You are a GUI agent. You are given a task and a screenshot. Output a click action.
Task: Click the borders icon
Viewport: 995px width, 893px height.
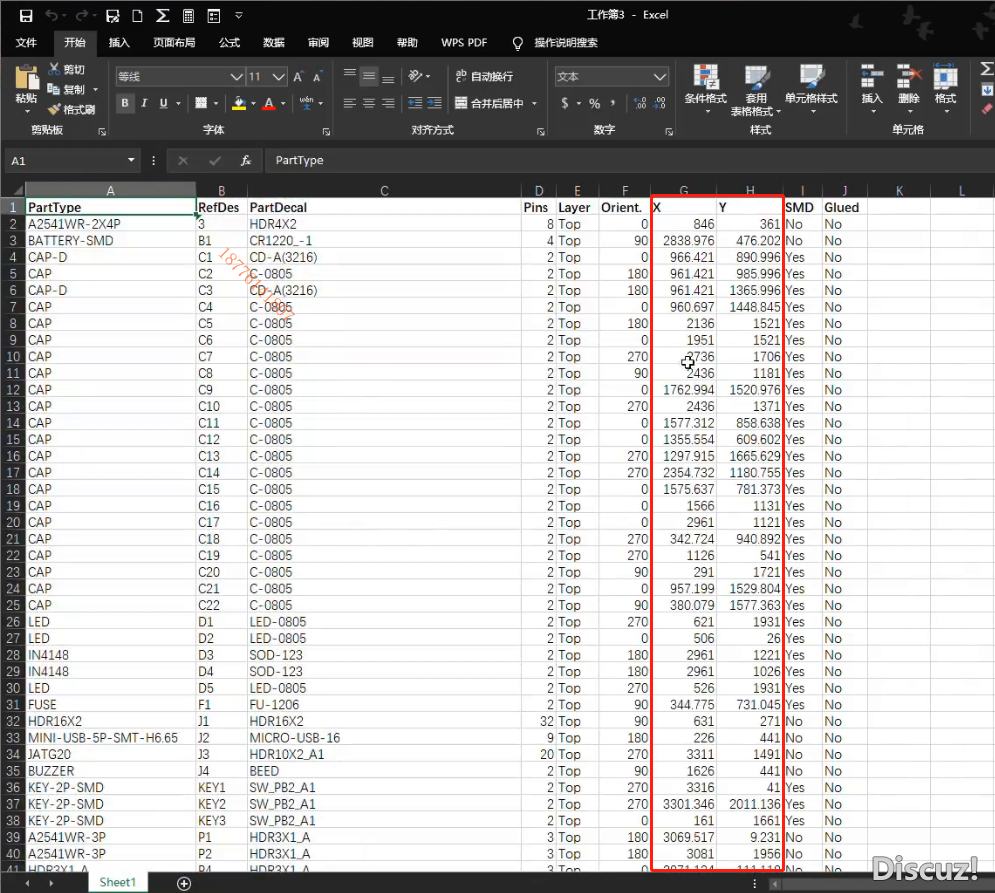coord(201,103)
